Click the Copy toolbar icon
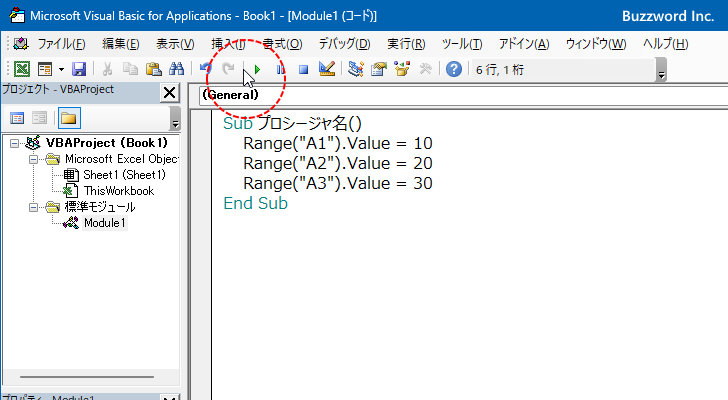 130,69
